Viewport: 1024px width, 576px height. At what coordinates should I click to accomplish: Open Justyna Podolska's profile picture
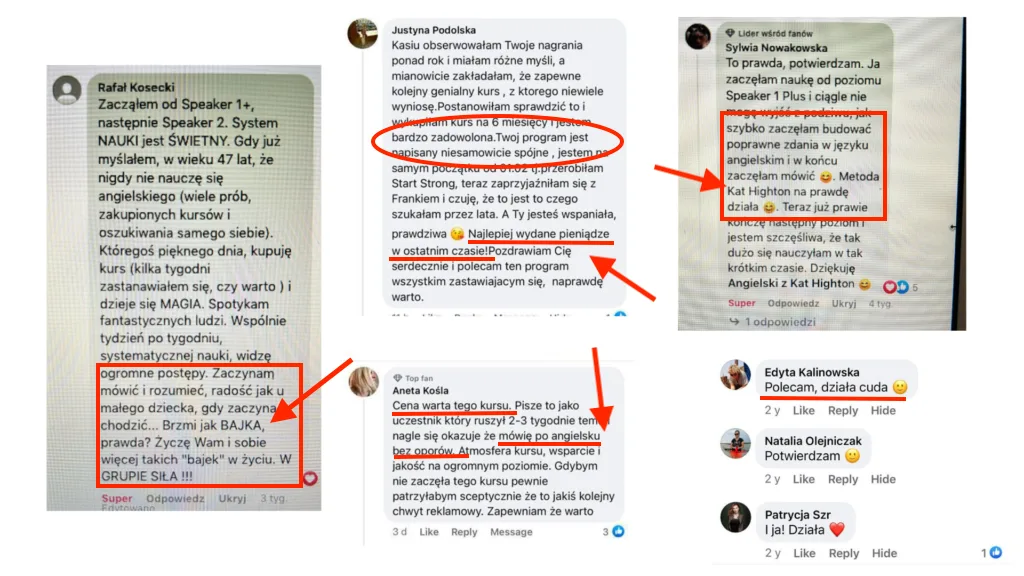tap(362, 34)
